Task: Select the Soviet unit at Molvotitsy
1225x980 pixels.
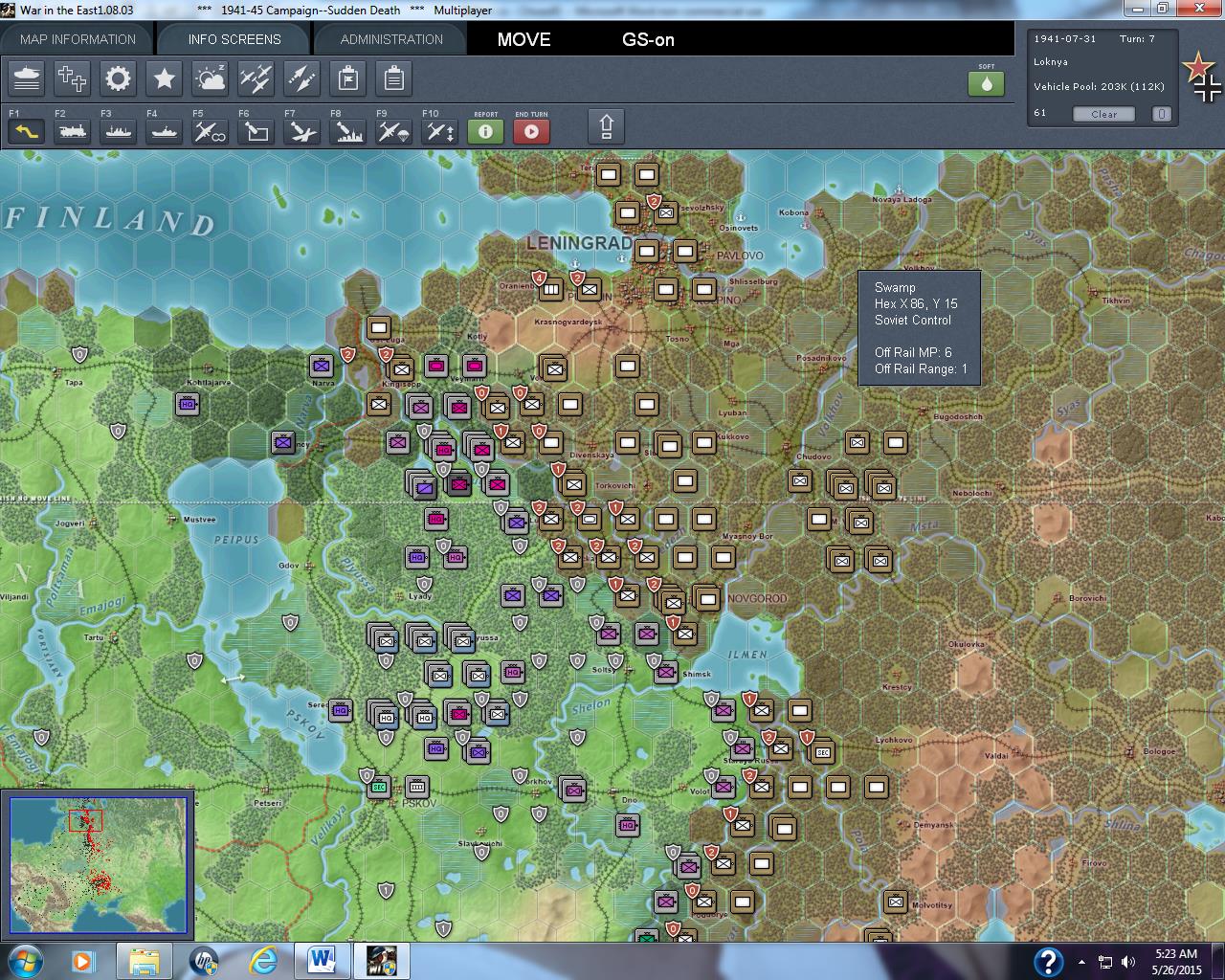Action: tap(896, 902)
